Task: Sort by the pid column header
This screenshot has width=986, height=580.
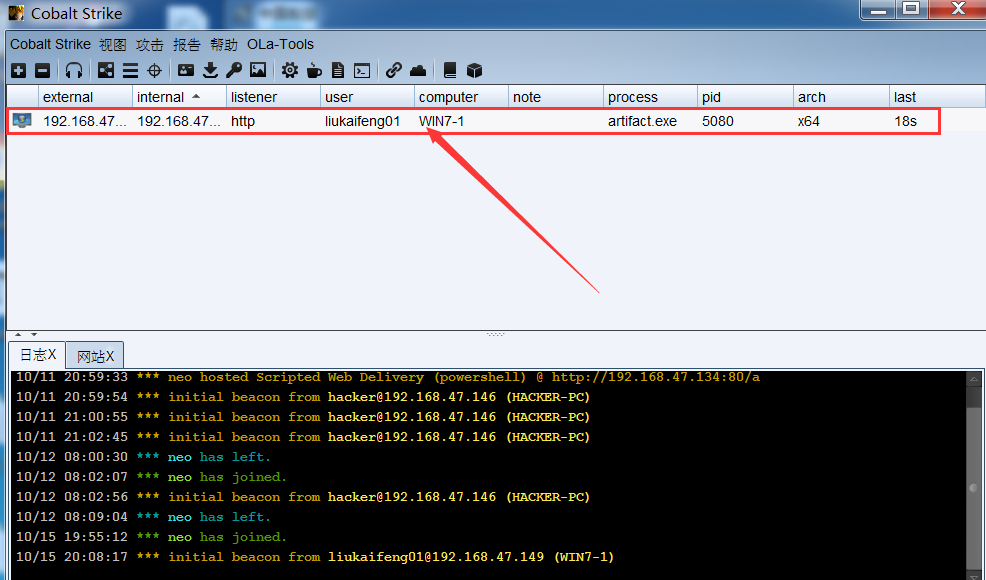Action: (745, 97)
